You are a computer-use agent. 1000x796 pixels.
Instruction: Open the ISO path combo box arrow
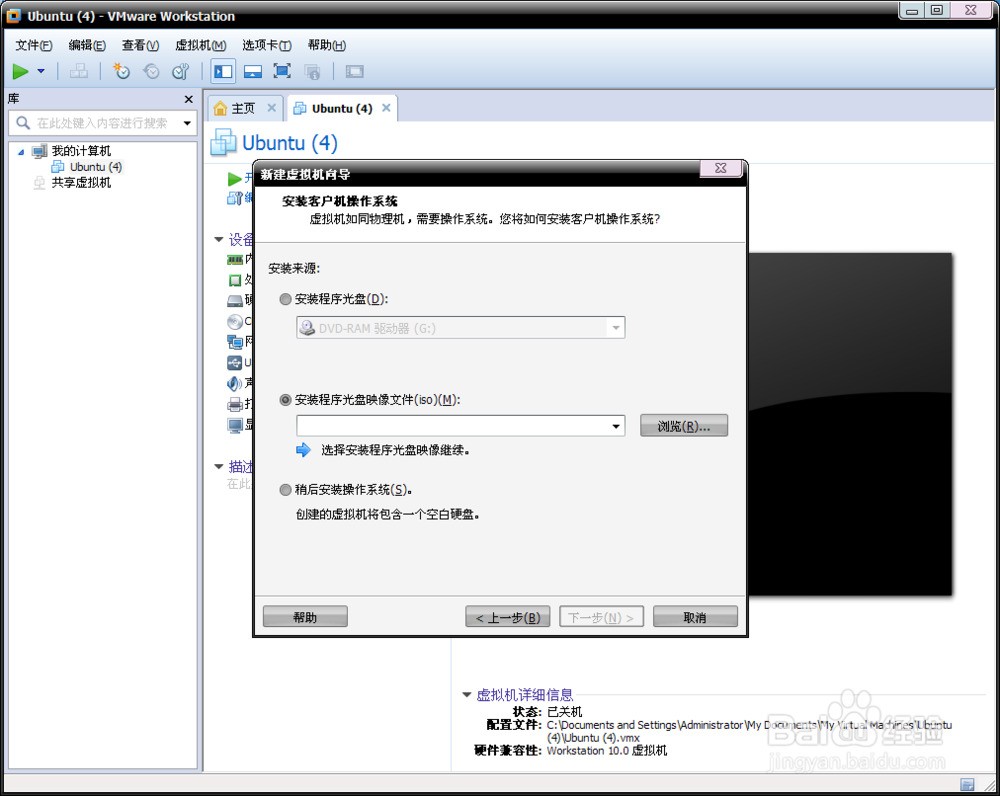[616, 426]
